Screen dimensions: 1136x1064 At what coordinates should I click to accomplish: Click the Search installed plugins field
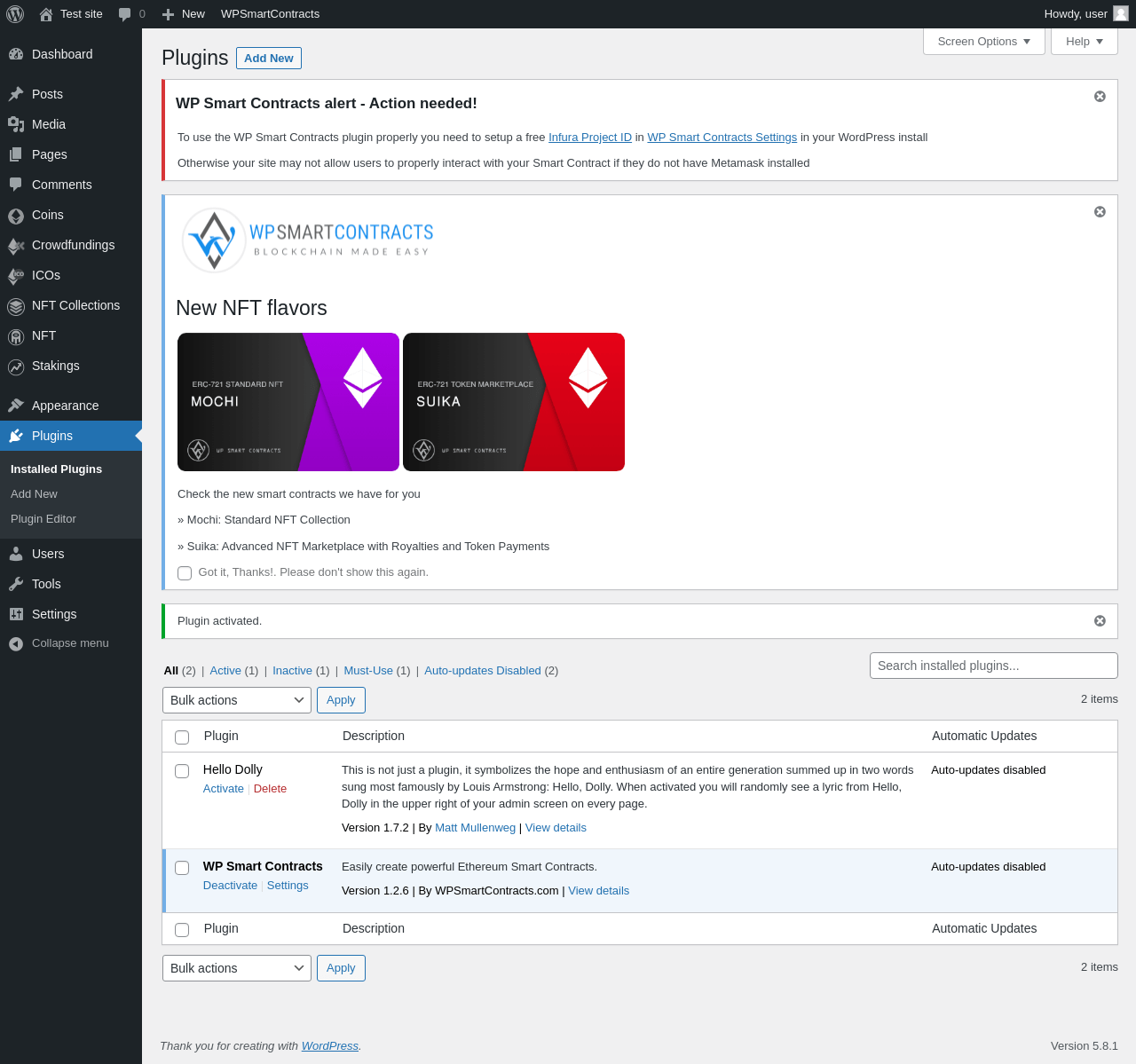994,666
